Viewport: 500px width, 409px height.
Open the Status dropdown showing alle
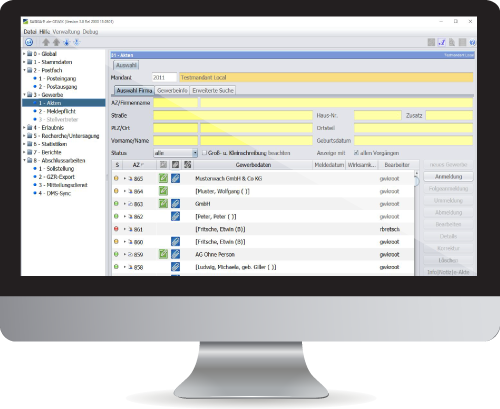click(175, 153)
